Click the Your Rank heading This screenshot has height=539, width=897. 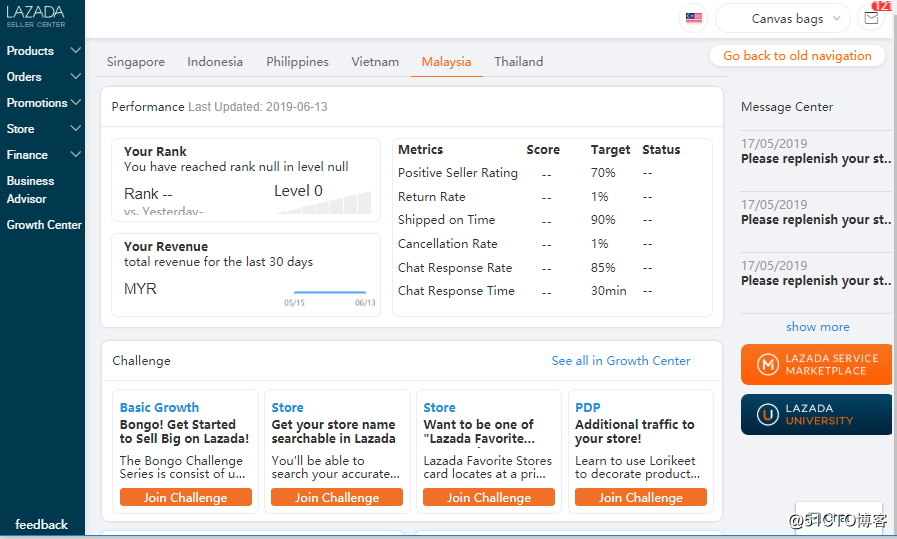coord(155,152)
